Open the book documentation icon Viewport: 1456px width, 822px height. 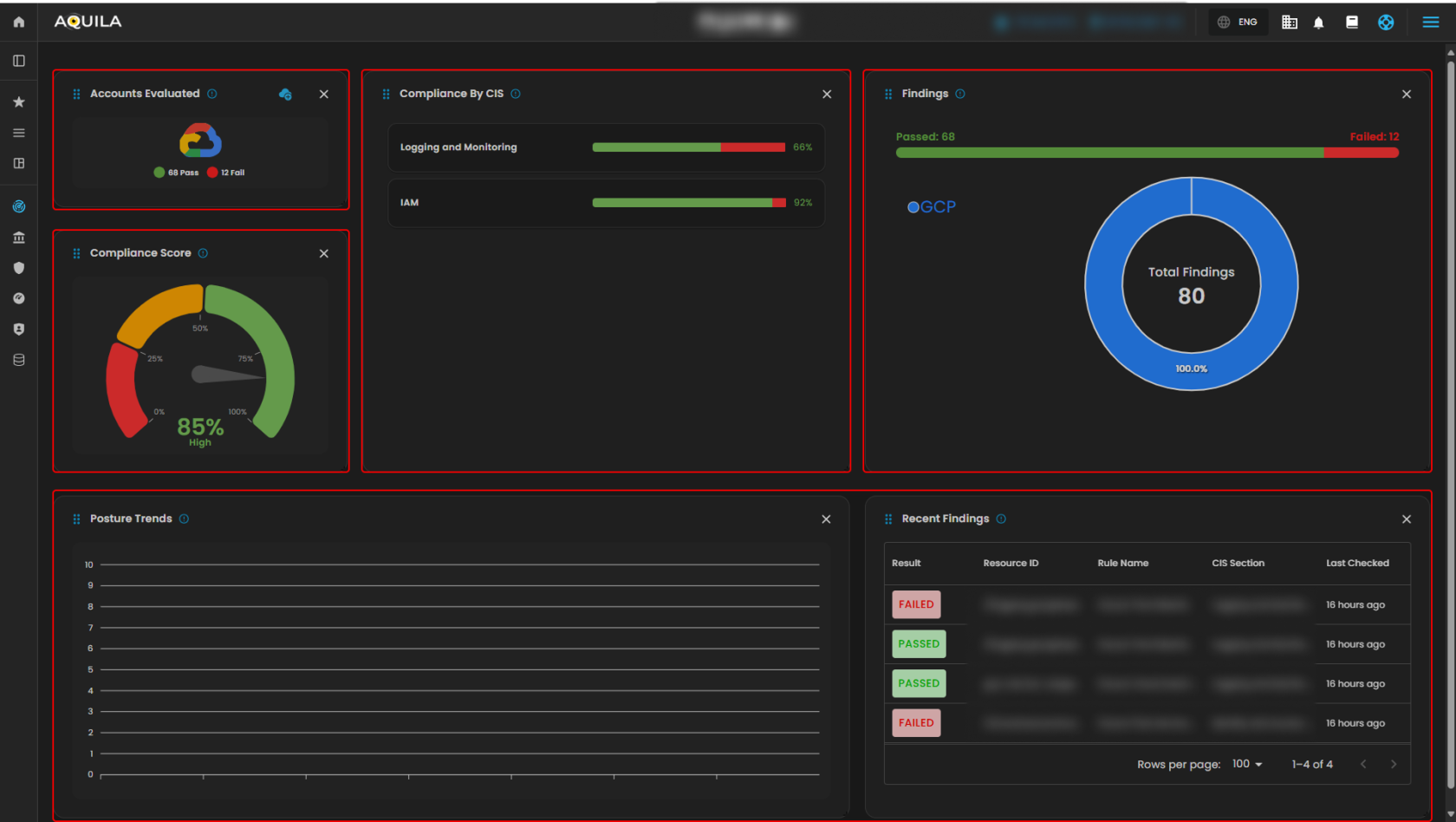click(x=1351, y=23)
